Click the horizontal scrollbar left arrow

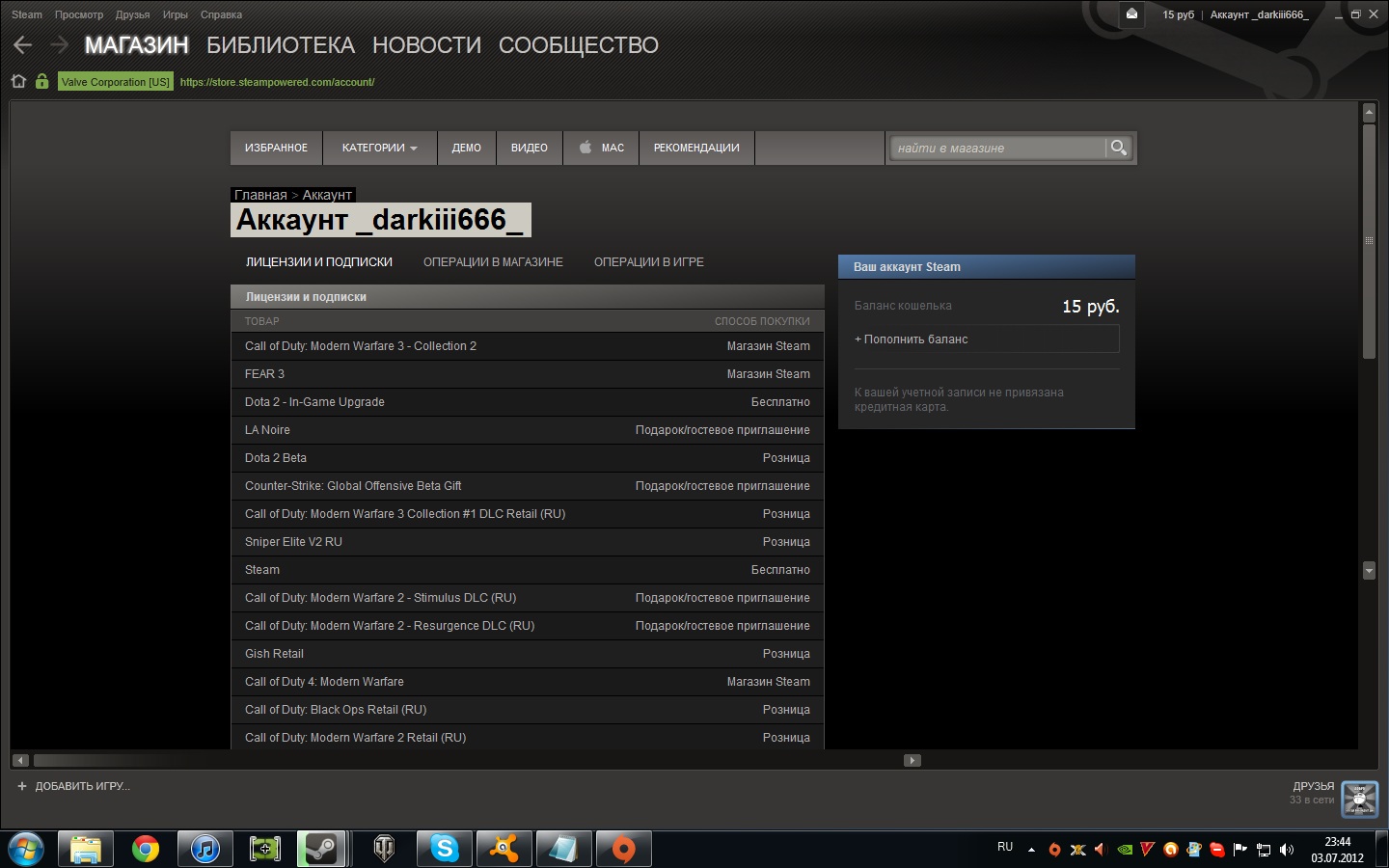pos(21,760)
